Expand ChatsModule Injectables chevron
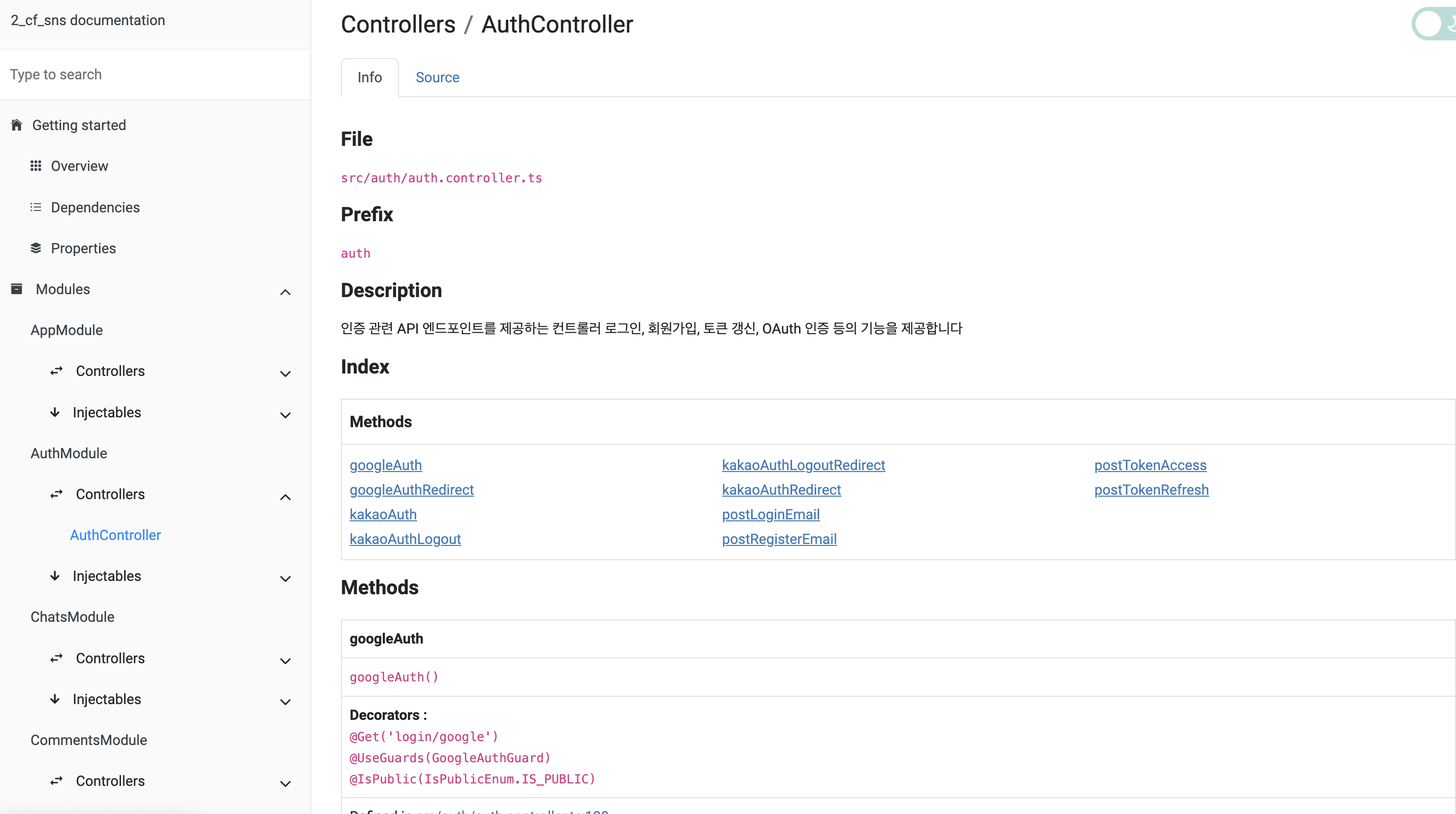1456x814 pixels. (x=285, y=702)
